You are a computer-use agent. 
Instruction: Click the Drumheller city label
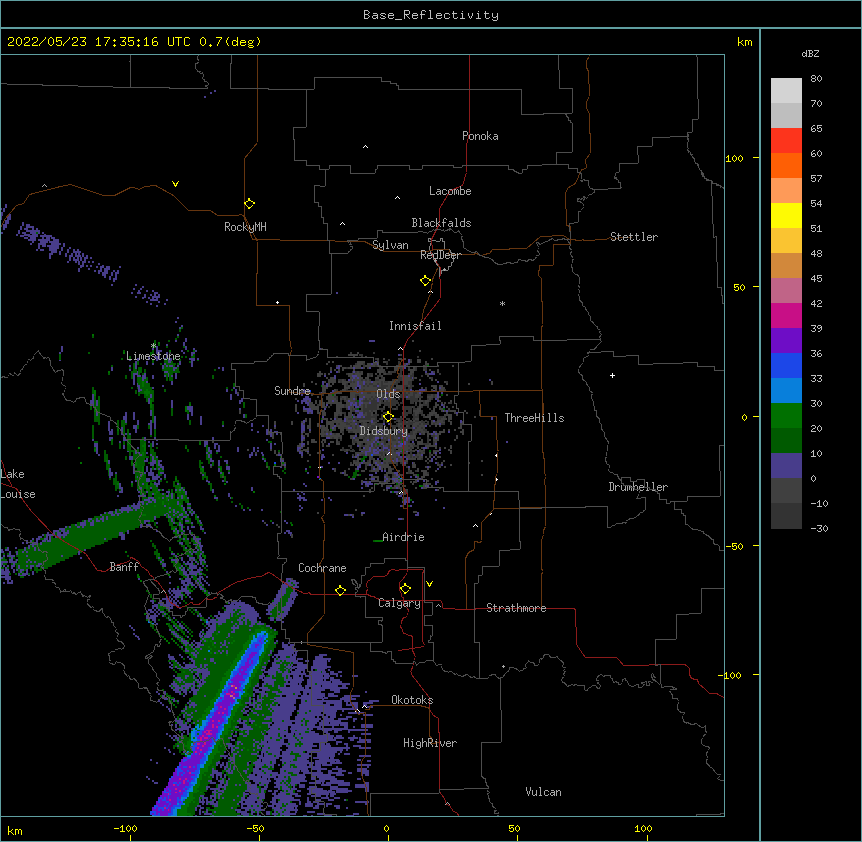tap(638, 487)
